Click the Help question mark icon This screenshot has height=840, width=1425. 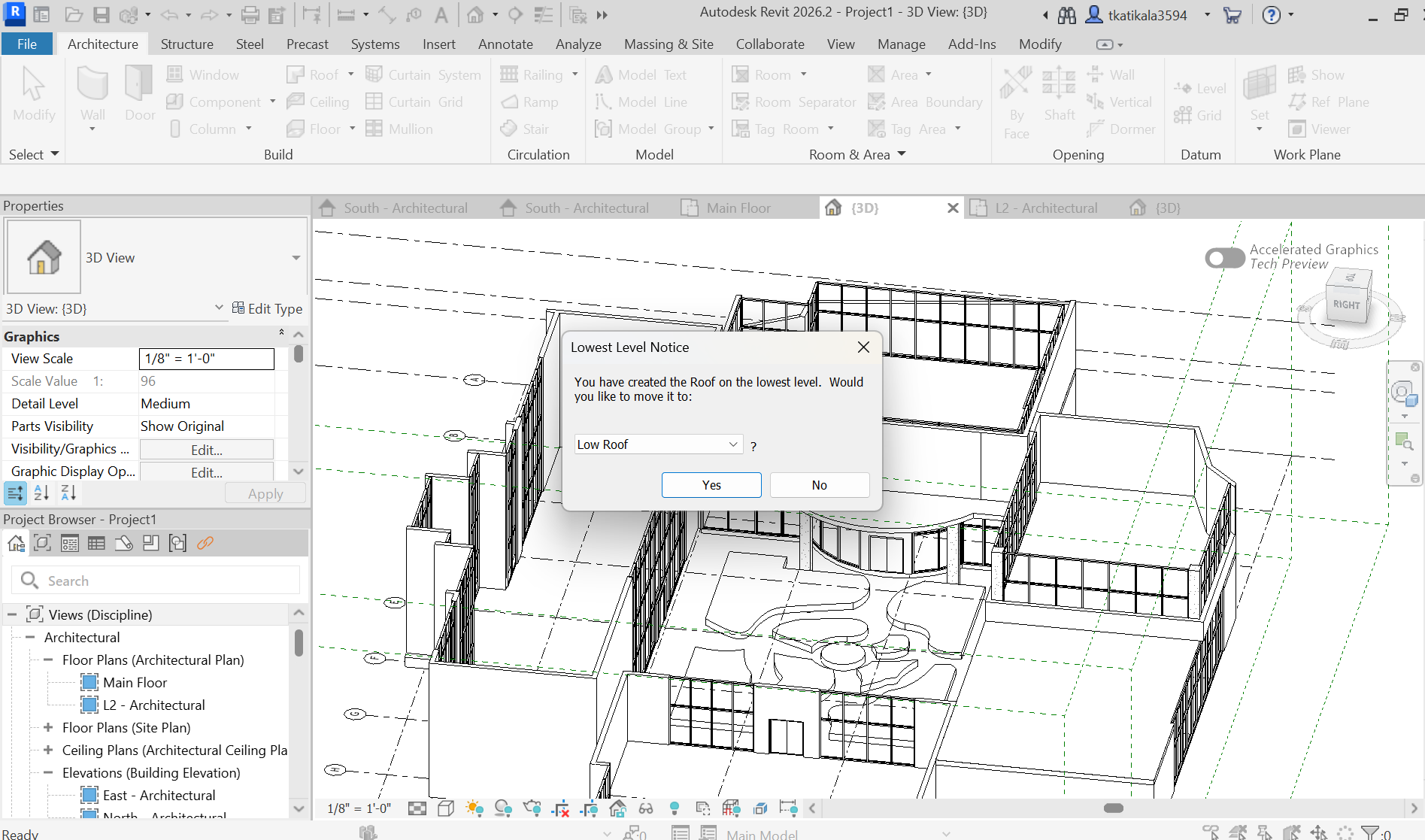(1271, 15)
